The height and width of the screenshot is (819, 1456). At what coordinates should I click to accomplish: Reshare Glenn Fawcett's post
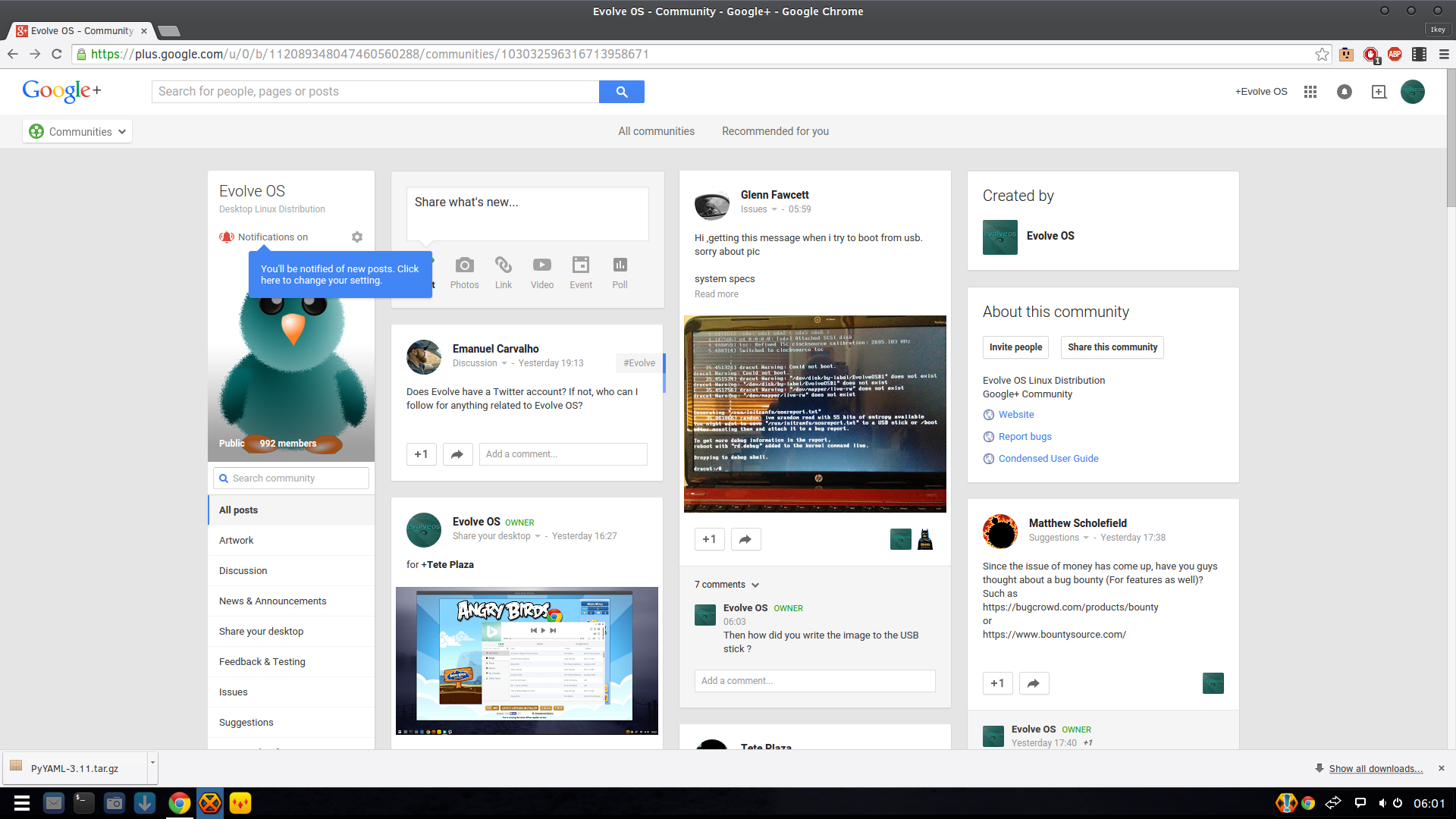[x=745, y=539]
